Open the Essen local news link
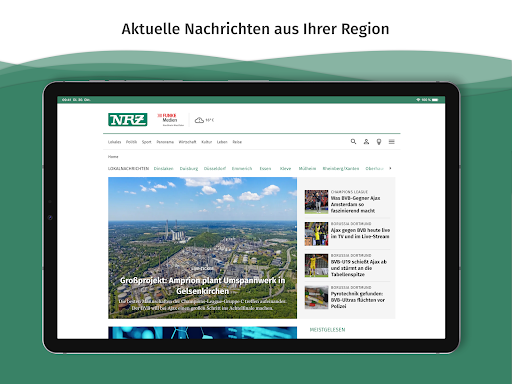This screenshot has width=512, height=384. coord(265,169)
